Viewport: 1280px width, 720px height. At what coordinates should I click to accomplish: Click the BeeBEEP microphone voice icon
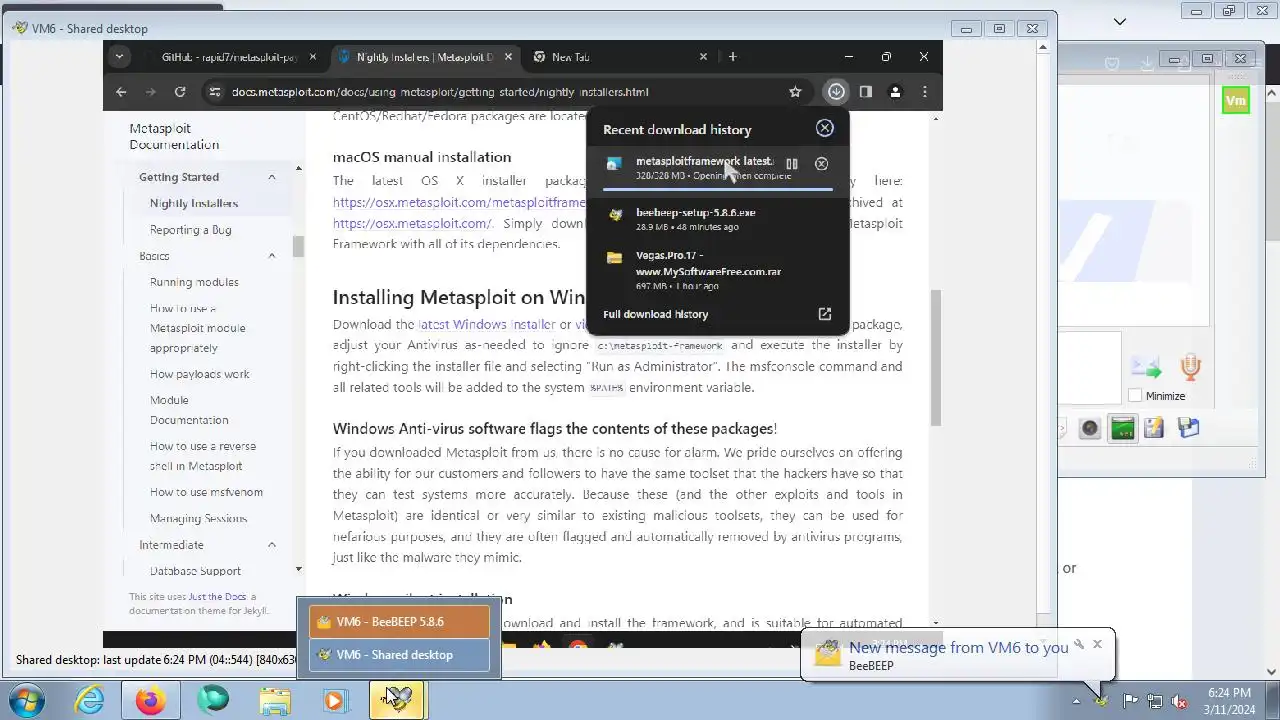click(1190, 368)
